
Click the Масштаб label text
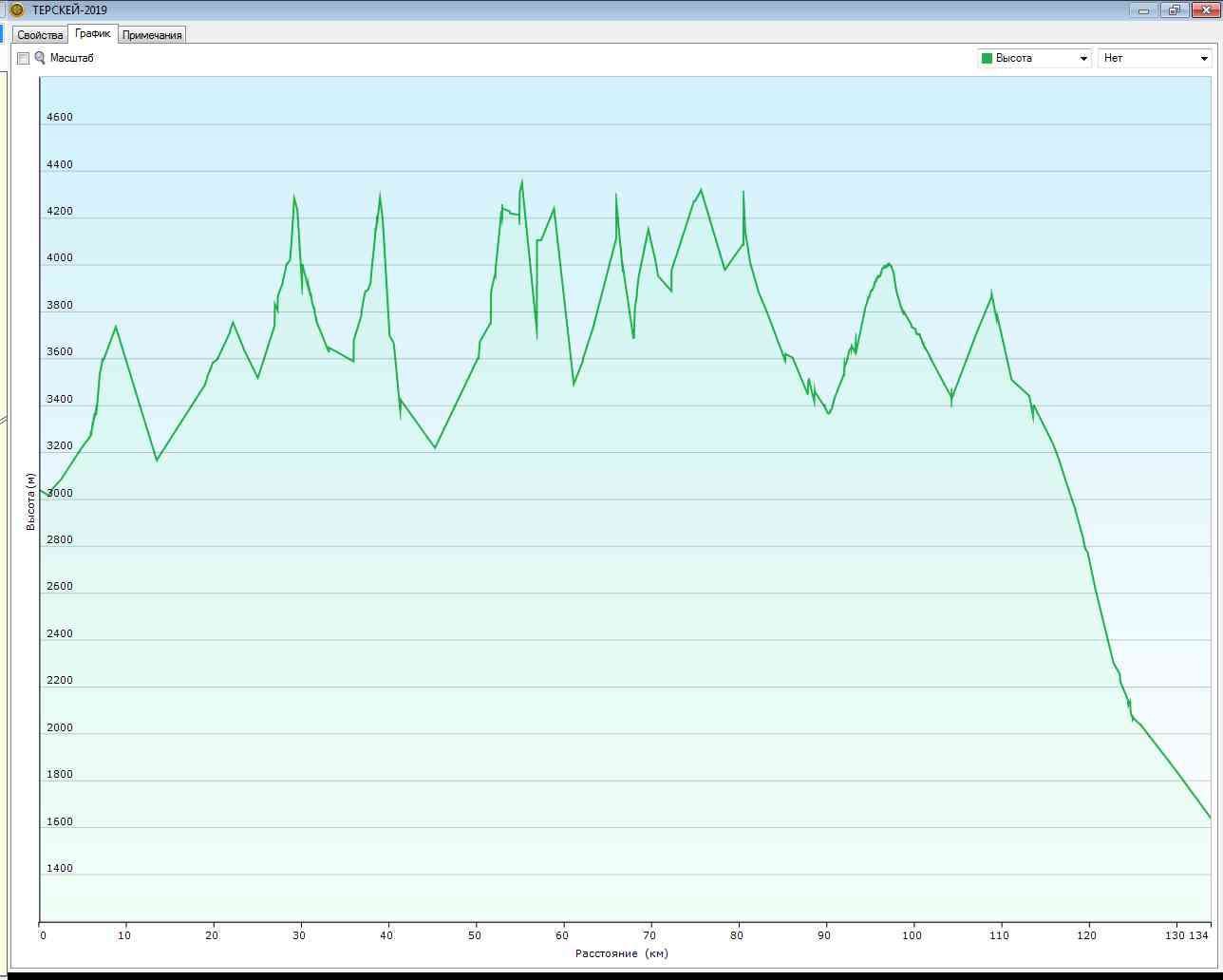tap(72, 58)
